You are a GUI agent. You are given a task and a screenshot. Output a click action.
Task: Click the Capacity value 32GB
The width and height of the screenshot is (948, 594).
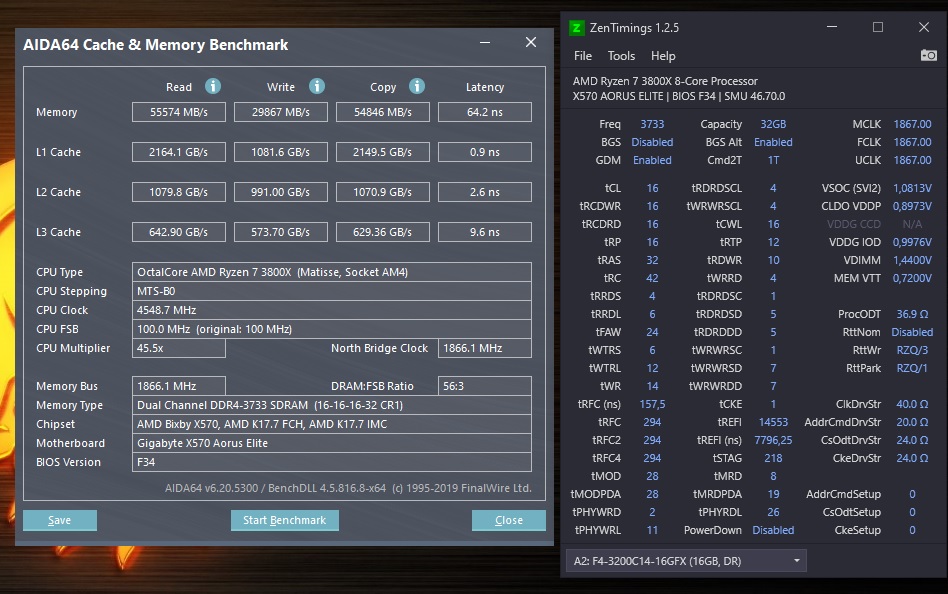773,124
